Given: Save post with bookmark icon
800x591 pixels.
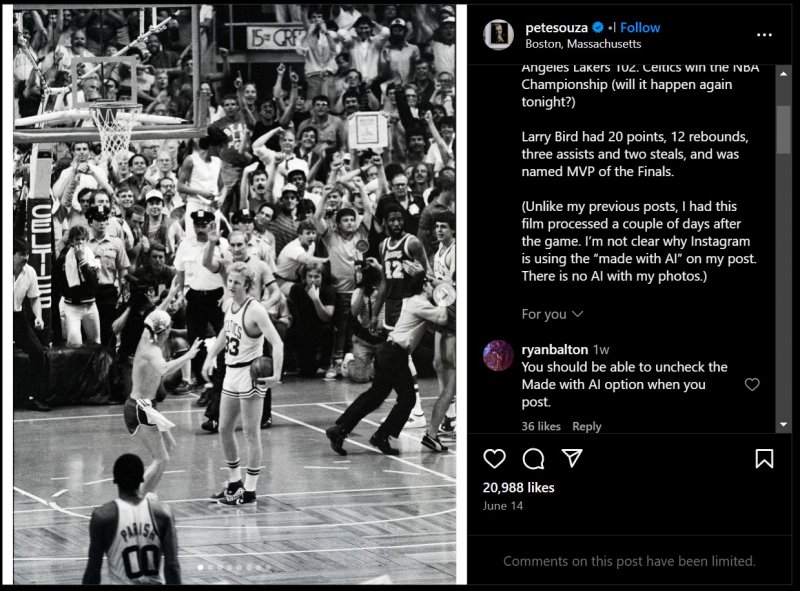Looking at the screenshot, I should pos(764,458).
